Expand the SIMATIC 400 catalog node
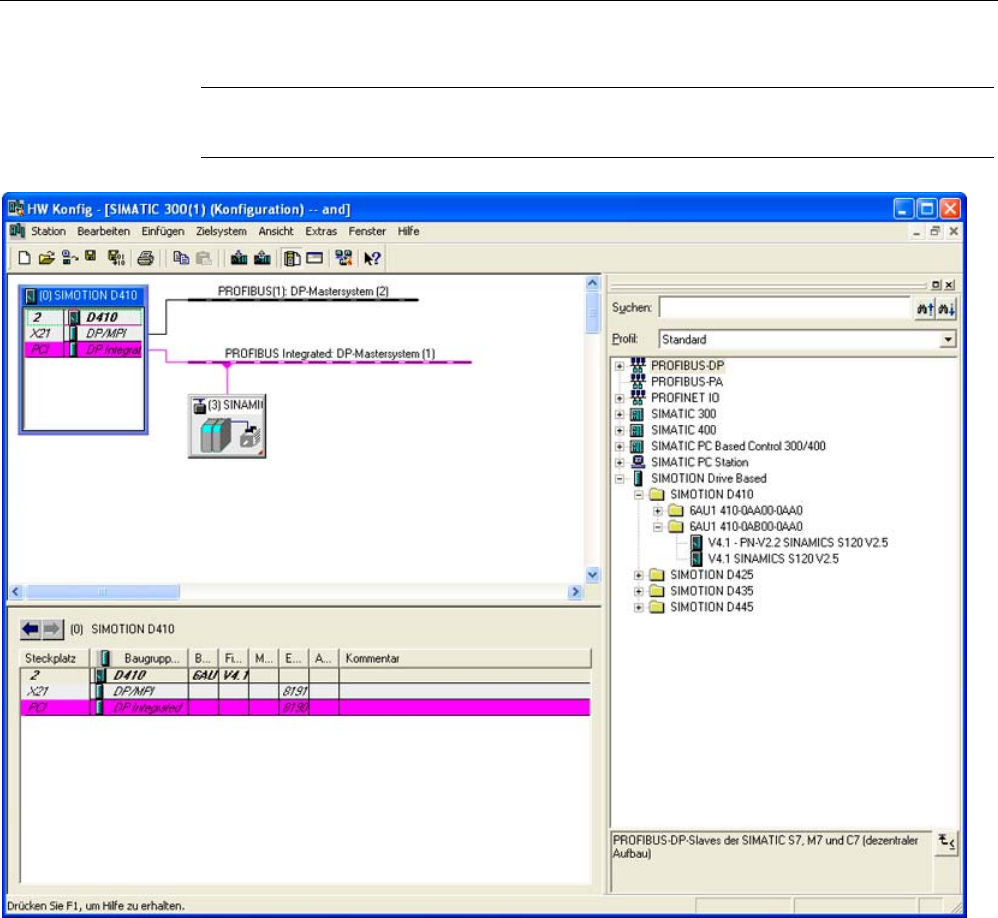Viewport: 998px width, 918px height. pyautogui.click(x=619, y=430)
